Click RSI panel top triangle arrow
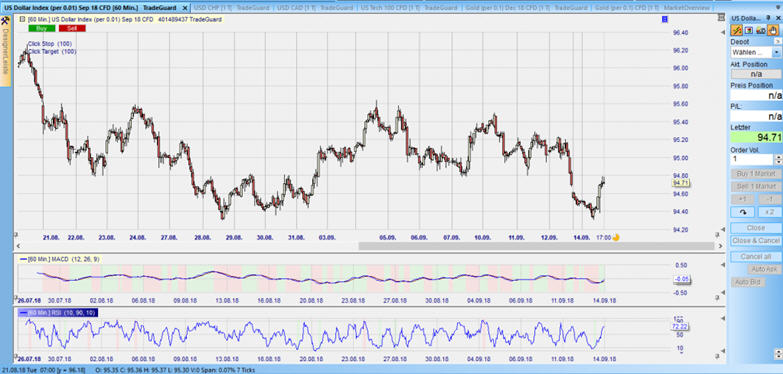Image resolution: width=783 pixels, height=374 pixels. point(723,318)
